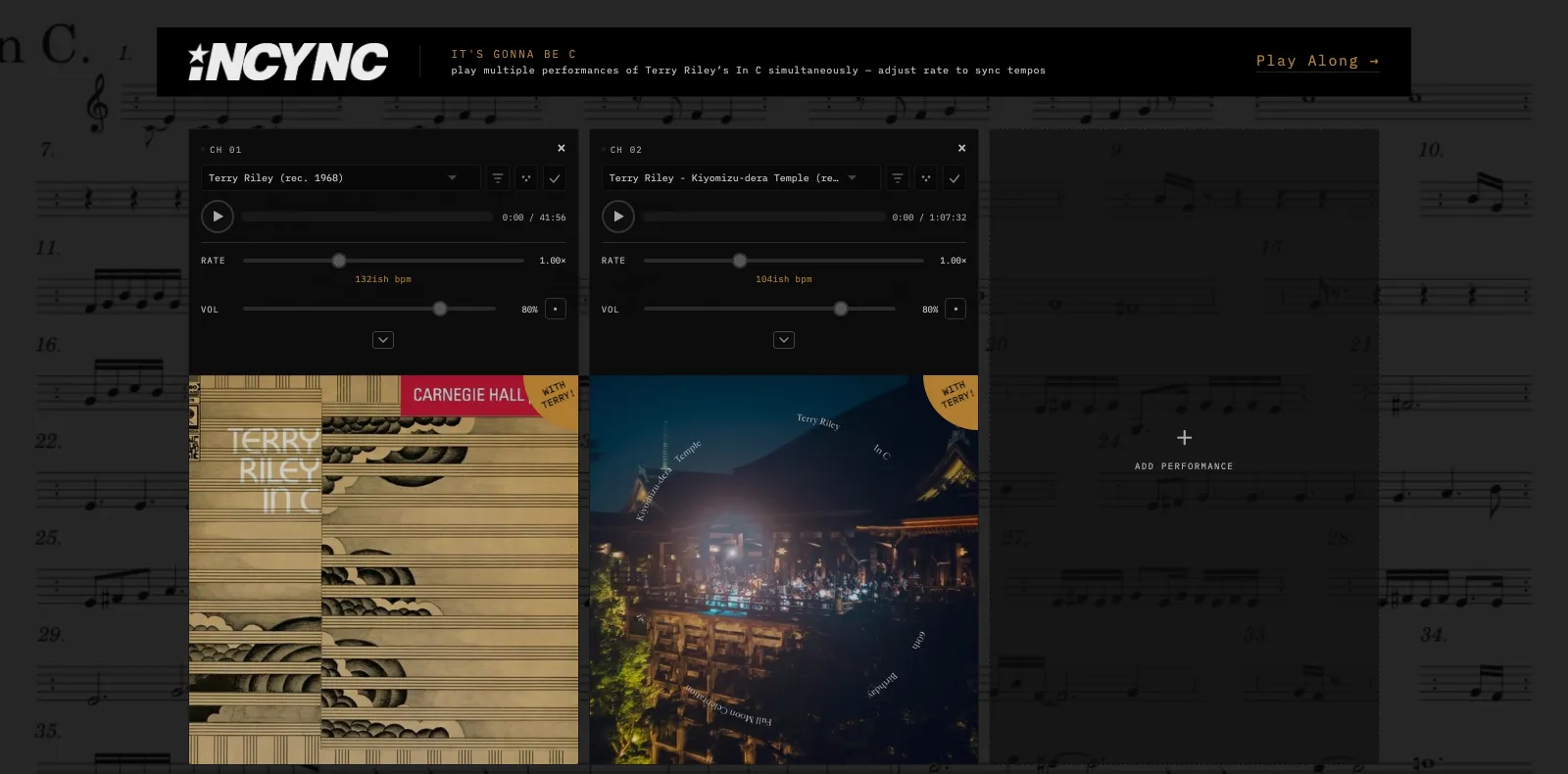Image resolution: width=1568 pixels, height=774 pixels.
Task: Click the CH 01 rate slider handle
Action: [x=339, y=261]
